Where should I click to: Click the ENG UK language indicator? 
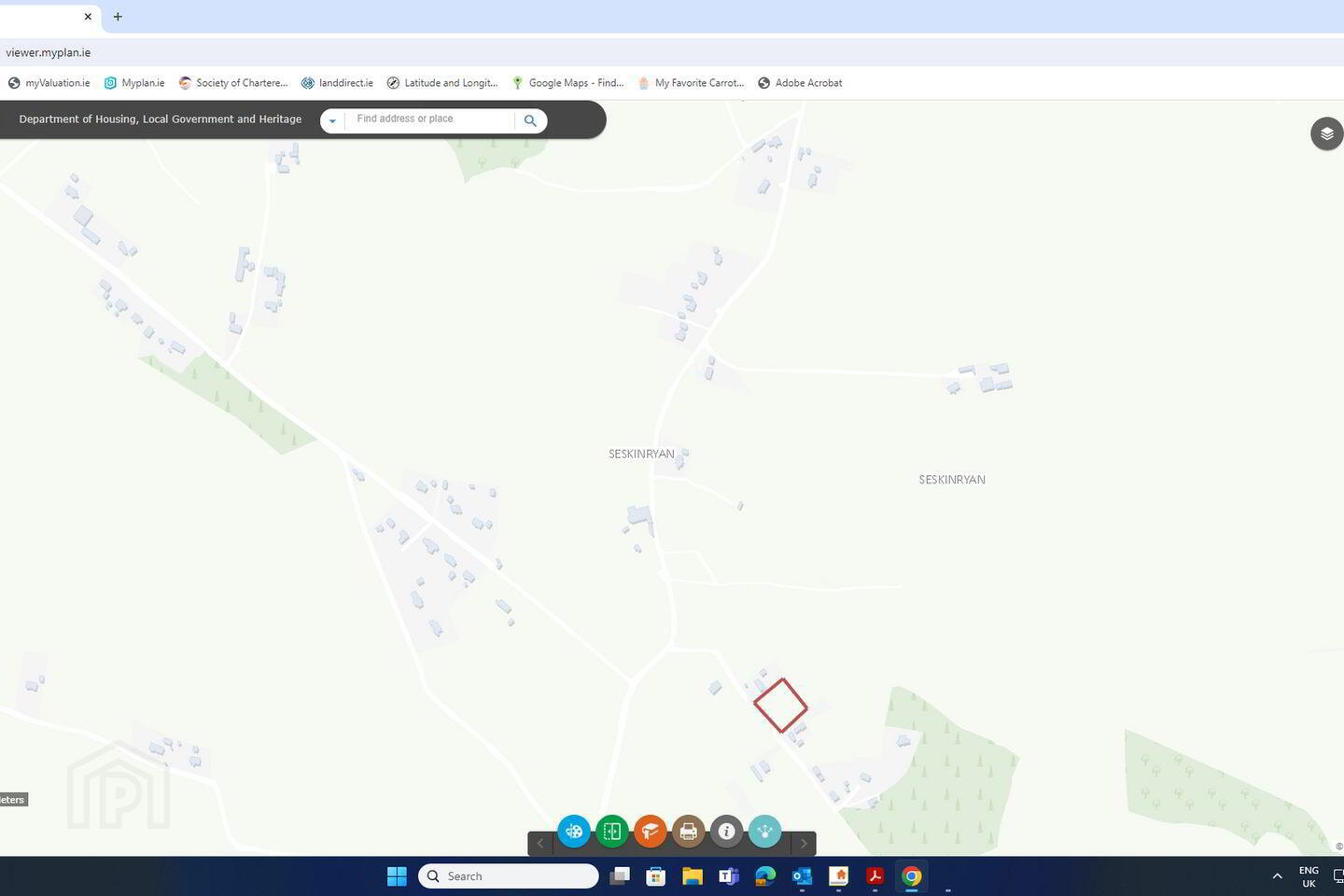coord(1309,876)
